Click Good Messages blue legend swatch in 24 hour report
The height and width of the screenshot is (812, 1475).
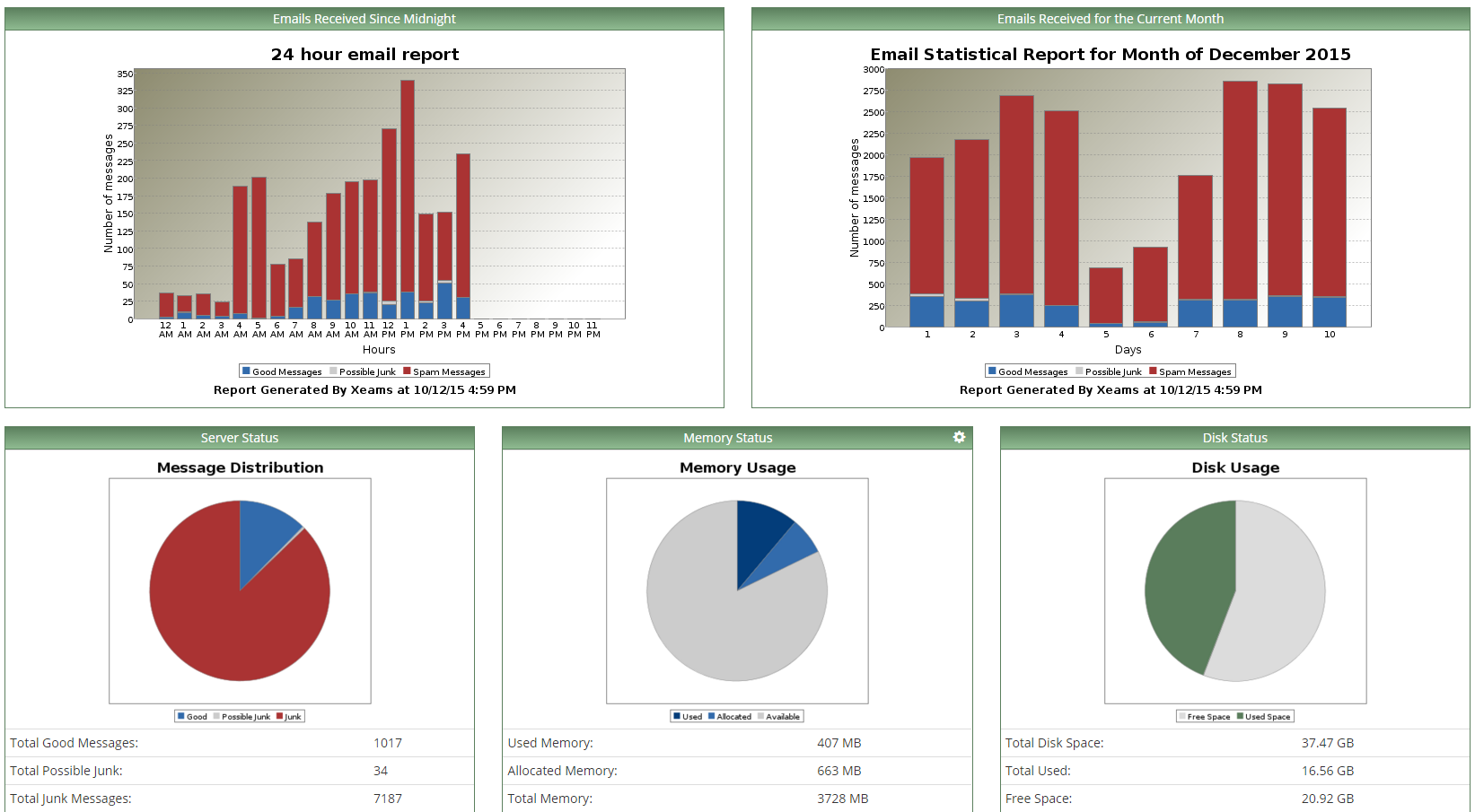click(x=246, y=371)
